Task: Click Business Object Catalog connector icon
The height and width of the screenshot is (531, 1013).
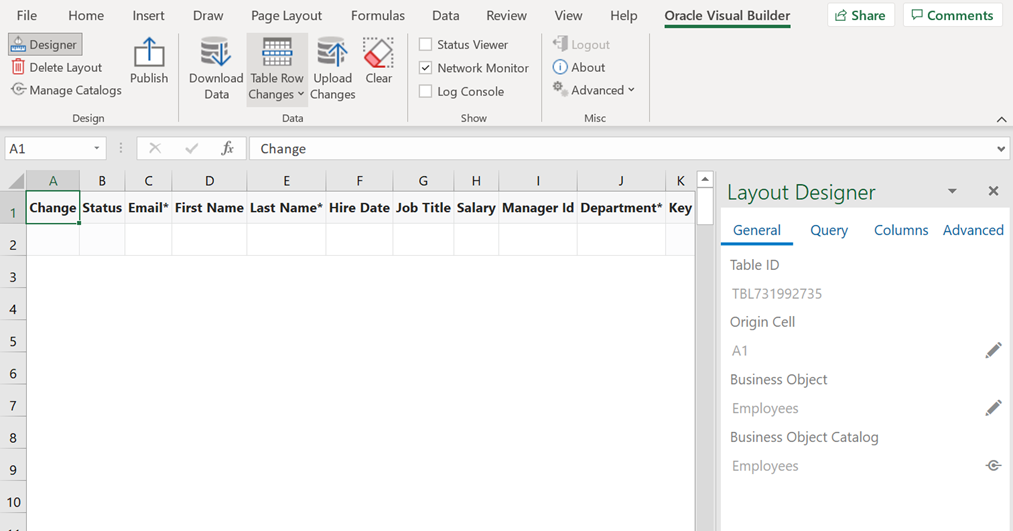Action: point(994,465)
